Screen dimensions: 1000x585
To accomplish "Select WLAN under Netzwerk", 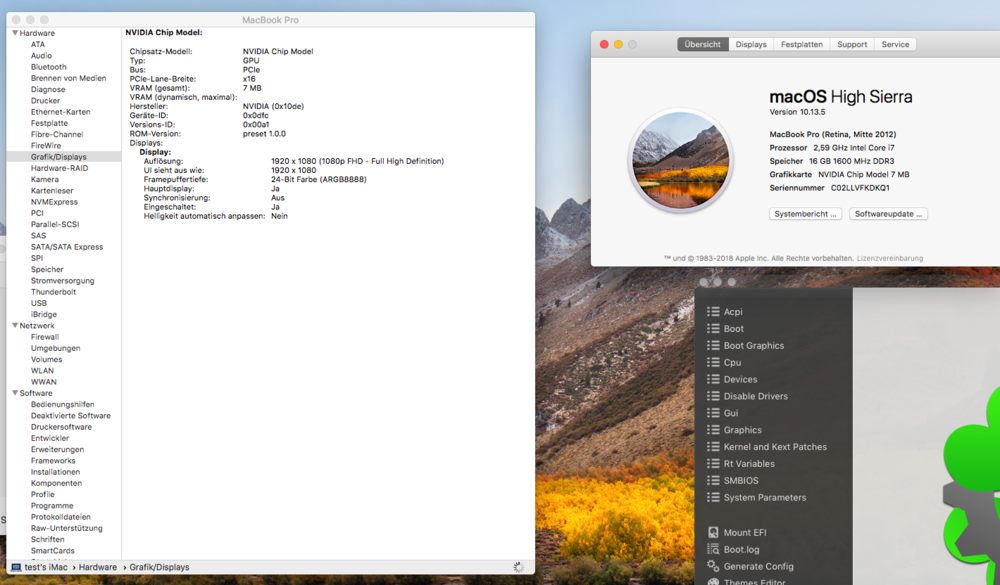I will 42,371.
